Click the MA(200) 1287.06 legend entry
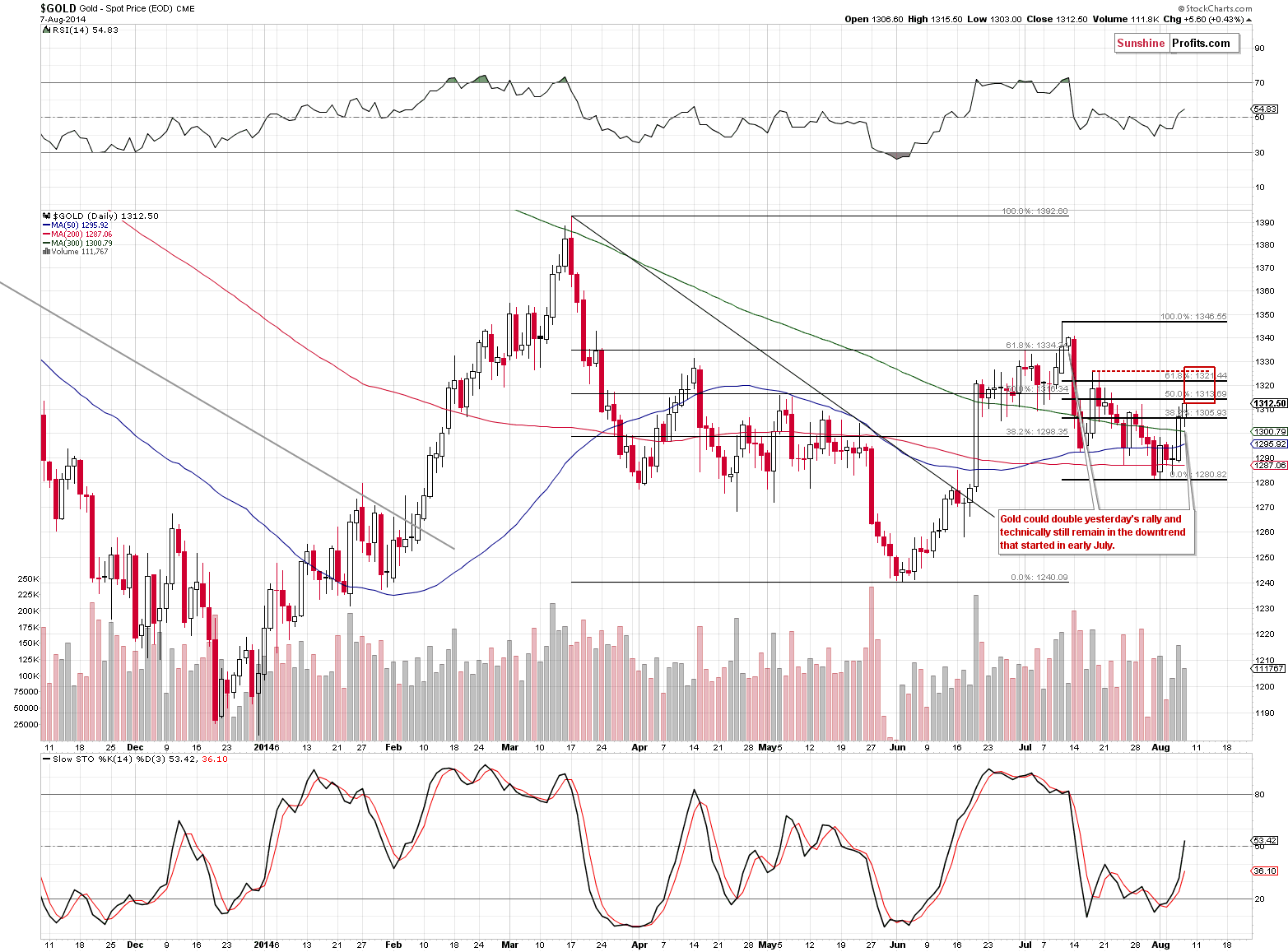The image size is (1288, 952). coord(81,235)
